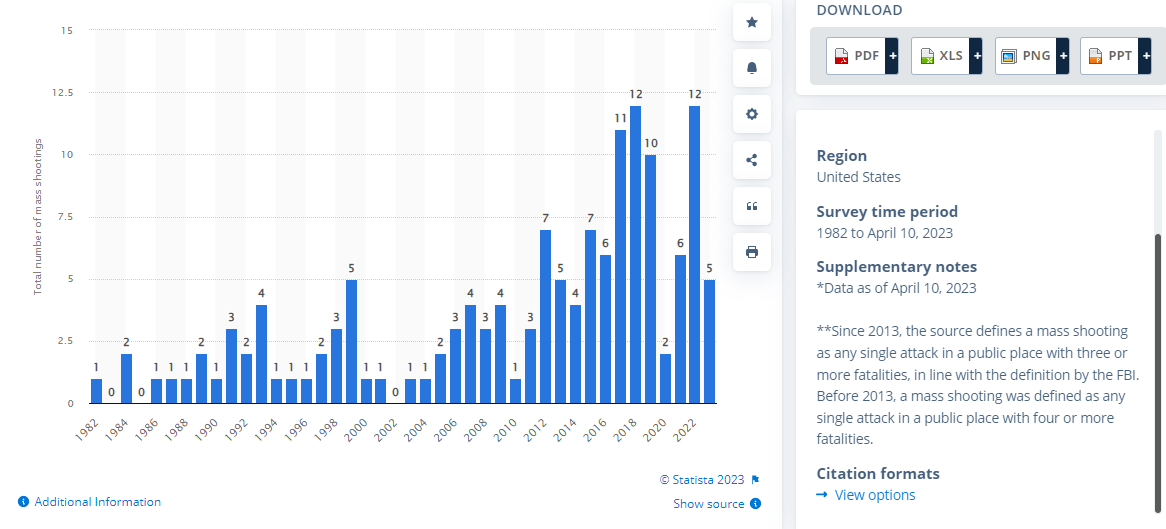Click the star favorite icon
Viewport: 1166px width, 529px height.
752,22
